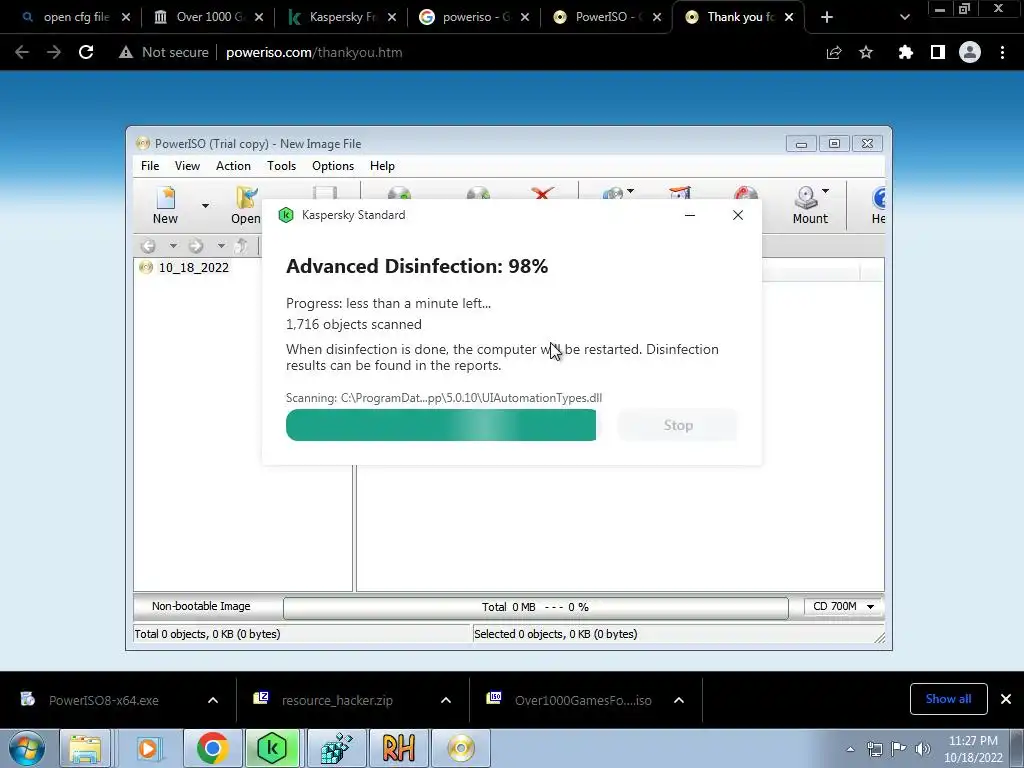This screenshot has width=1024, height=768.
Task: Open the Chrome profile avatar
Action: coord(970,52)
